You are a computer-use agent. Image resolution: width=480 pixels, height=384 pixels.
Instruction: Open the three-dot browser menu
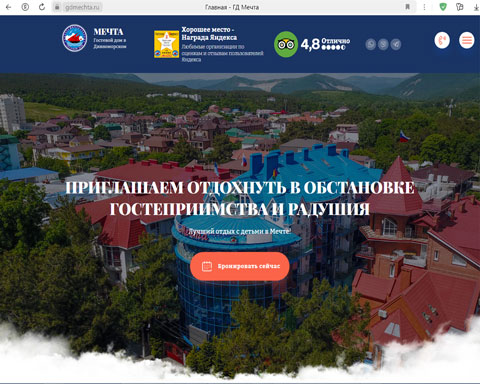[424, 7]
